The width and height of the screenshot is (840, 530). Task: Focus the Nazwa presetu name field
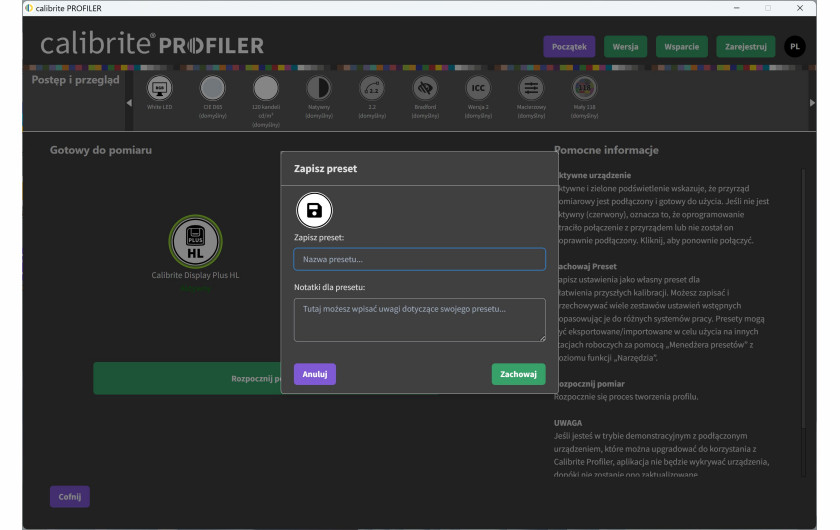[419, 259]
